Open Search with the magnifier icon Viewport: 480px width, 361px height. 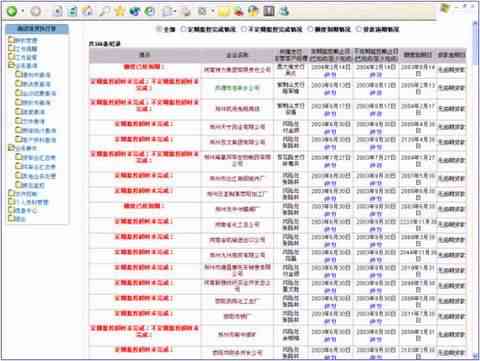click(x=104, y=12)
